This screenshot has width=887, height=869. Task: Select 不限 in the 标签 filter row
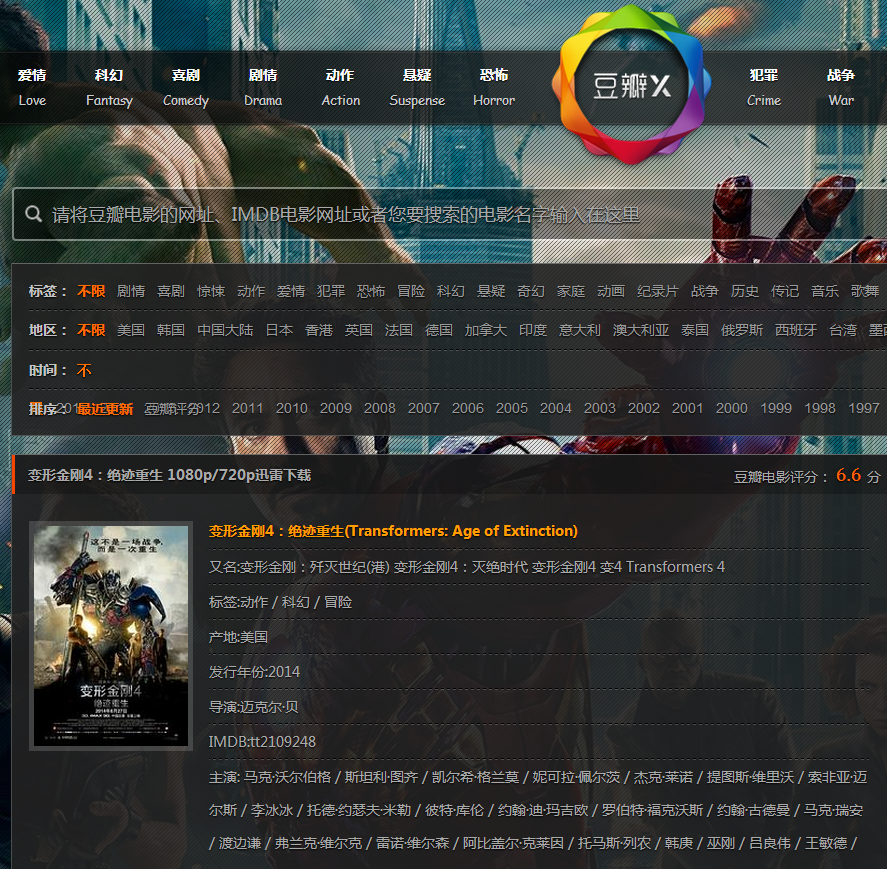(91, 291)
